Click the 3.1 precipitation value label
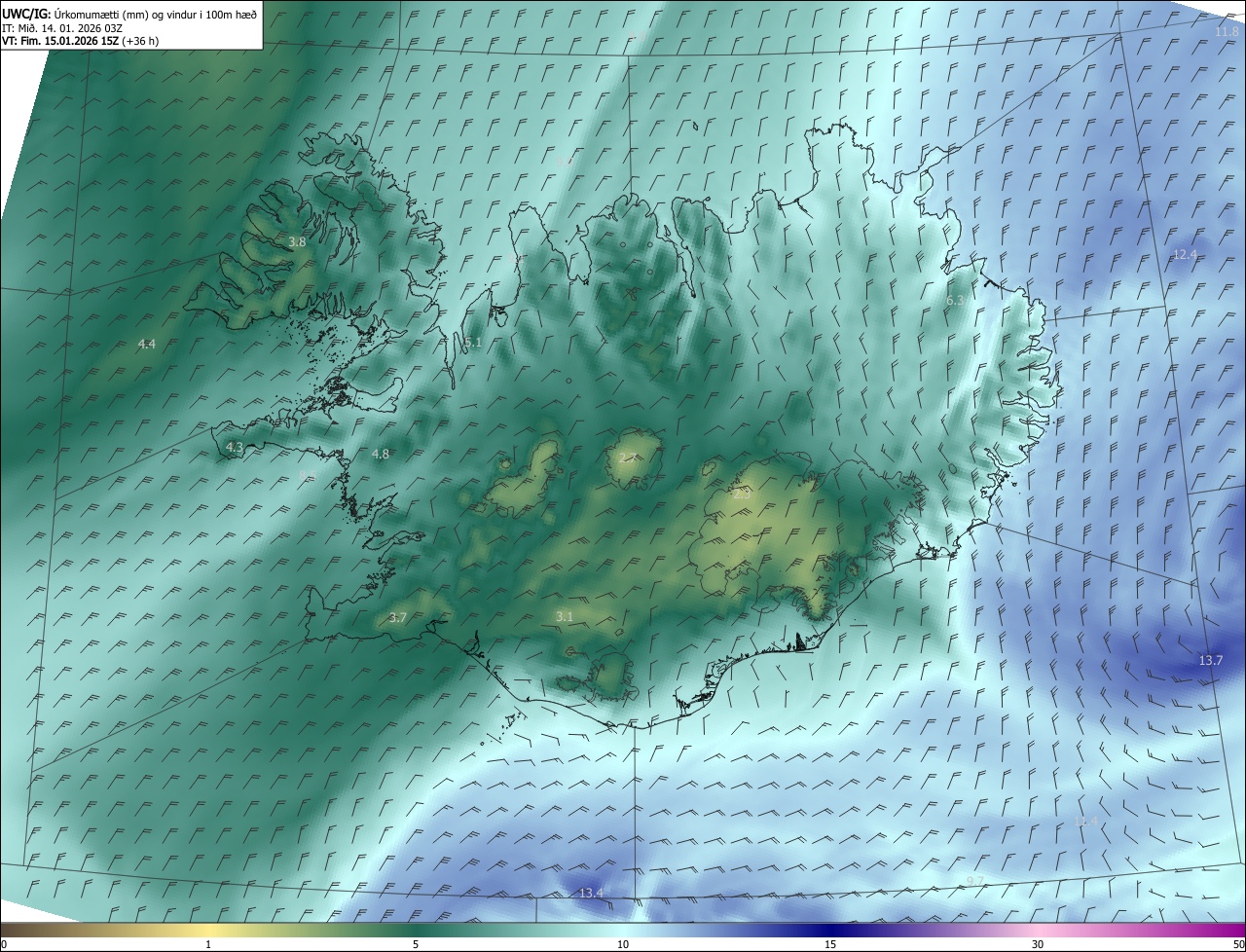Viewport: 1246px width, 952px height. tap(565, 616)
